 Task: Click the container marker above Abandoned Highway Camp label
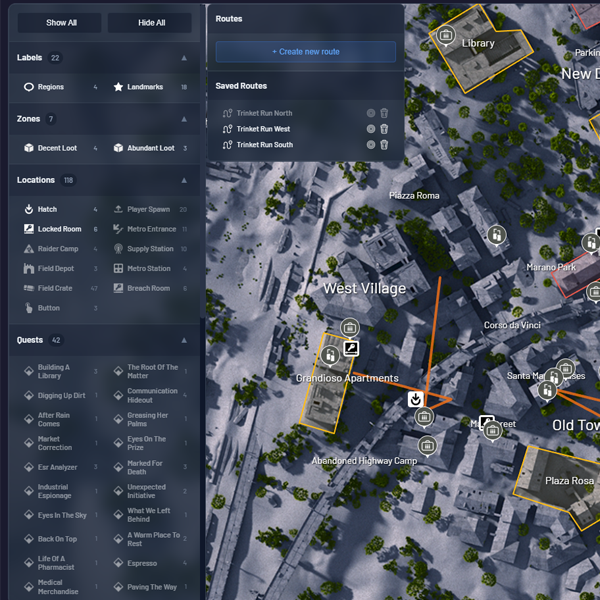tap(427, 446)
